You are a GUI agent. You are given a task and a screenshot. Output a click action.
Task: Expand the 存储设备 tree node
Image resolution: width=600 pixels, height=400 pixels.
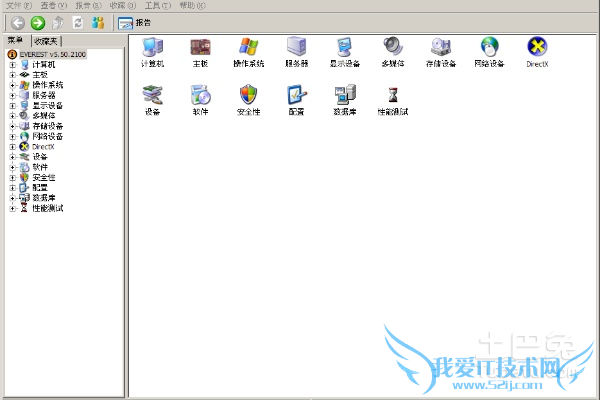(x=12, y=126)
